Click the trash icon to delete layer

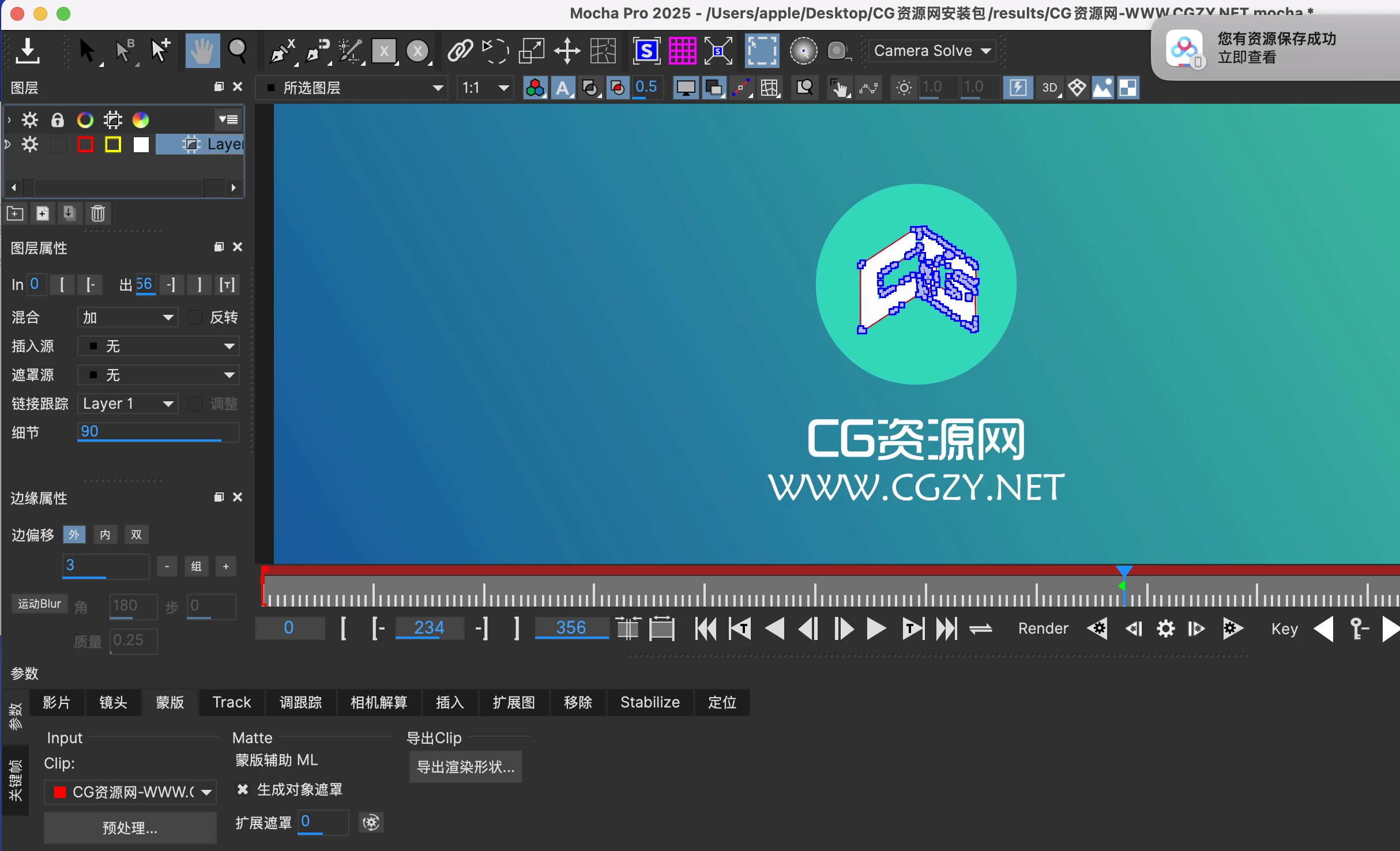pos(97,213)
